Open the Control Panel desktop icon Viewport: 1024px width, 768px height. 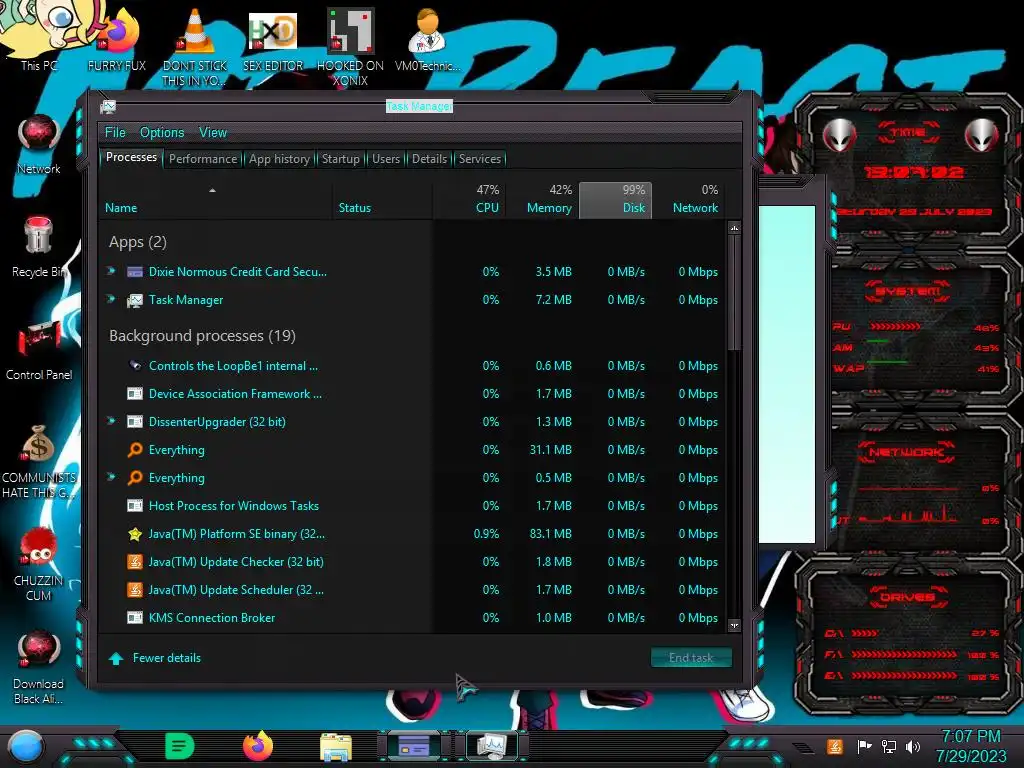(39, 350)
